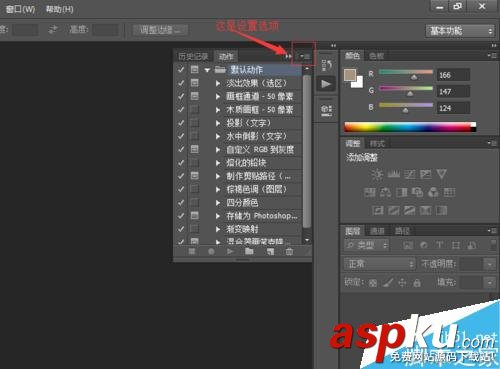Lock all with the padlock icon

(x=417, y=283)
